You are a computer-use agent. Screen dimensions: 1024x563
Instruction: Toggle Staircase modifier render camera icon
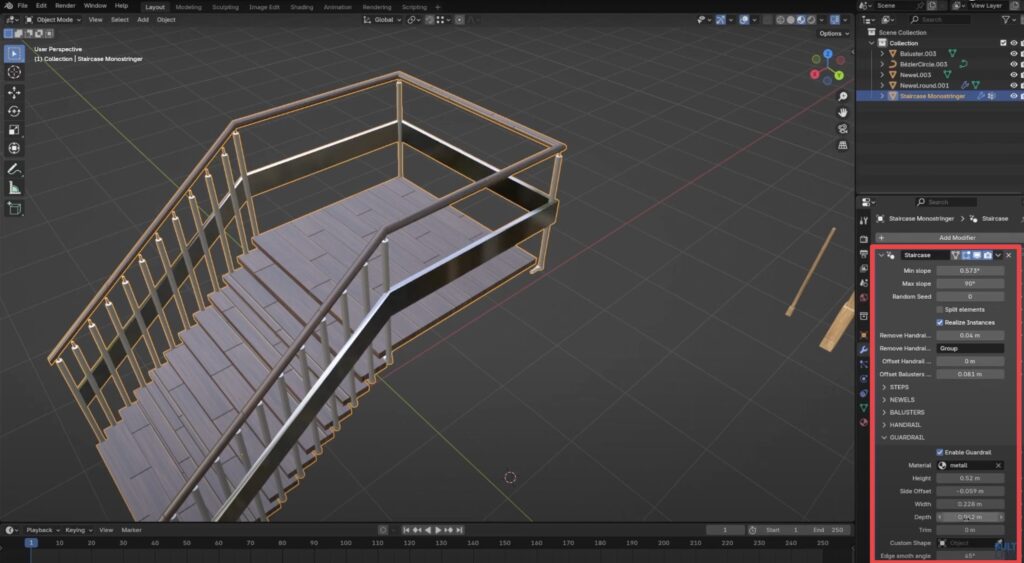pos(987,255)
